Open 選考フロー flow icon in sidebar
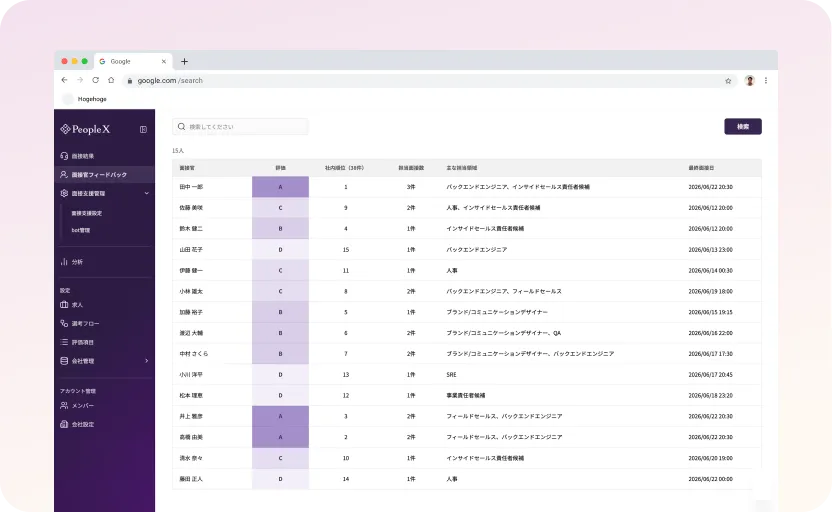 (64, 323)
